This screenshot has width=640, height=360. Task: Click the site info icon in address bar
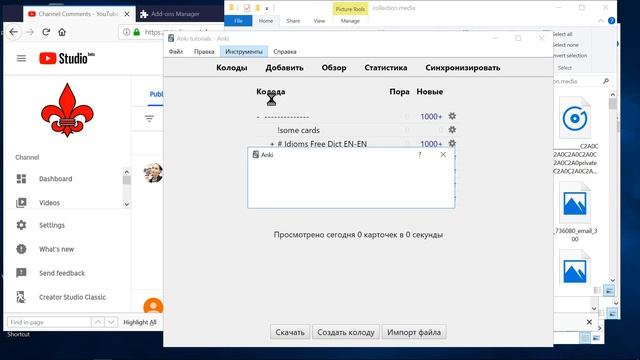(127, 32)
